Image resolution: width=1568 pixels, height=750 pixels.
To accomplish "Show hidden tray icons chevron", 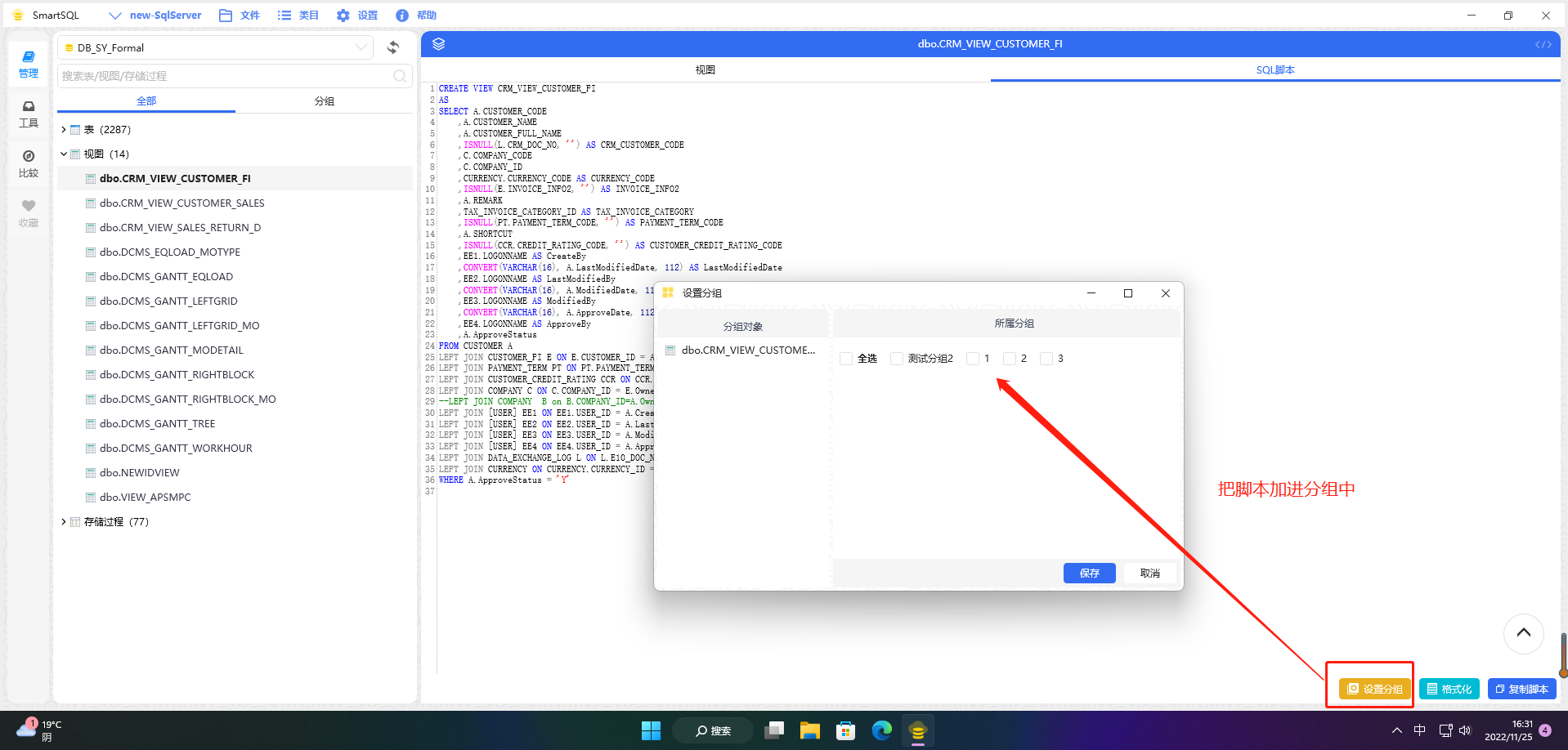I will [1397, 730].
